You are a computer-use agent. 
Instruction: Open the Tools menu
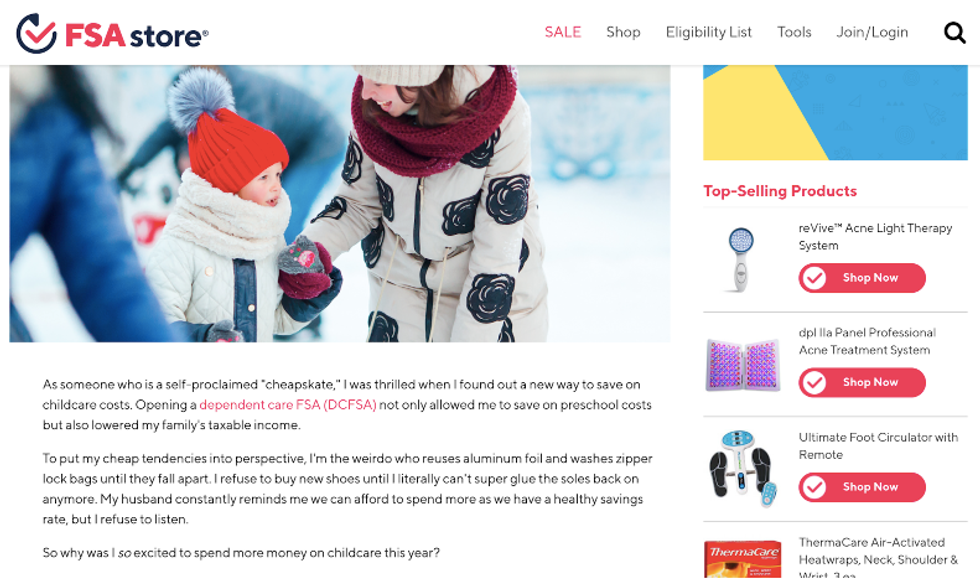coord(794,32)
